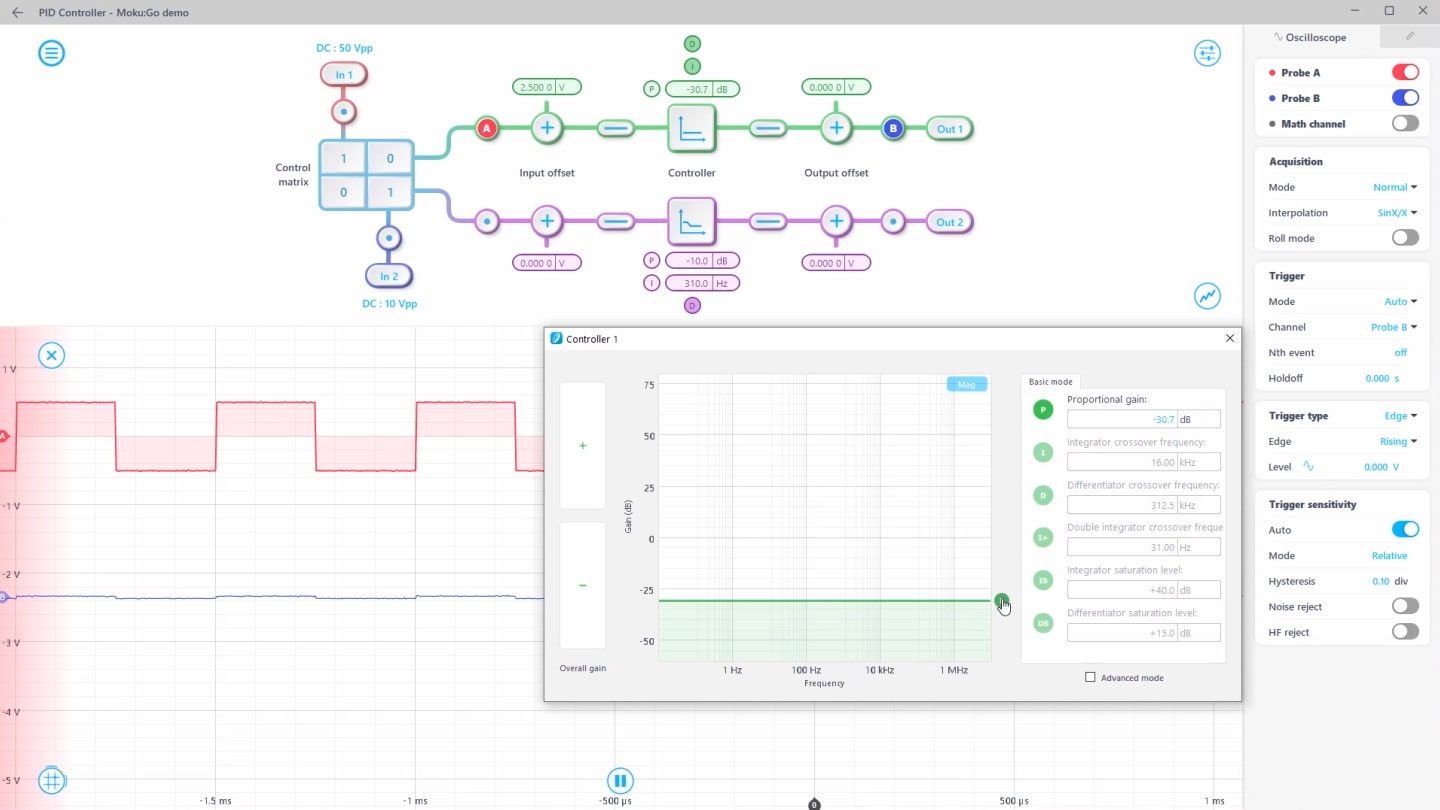Enable the Math channel toggle
The image size is (1440, 810).
point(1404,124)
